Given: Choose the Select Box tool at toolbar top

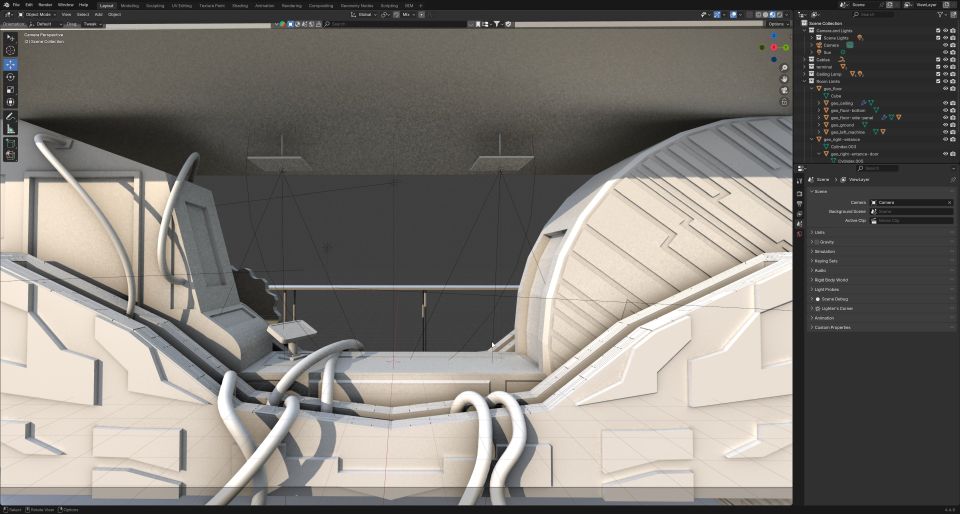Looking at the screenshot, I should pyautogui.click(x=10, y=37).
